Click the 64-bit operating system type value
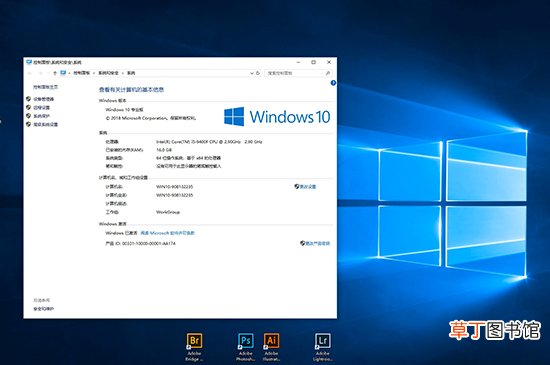 (x=188, y=158)
